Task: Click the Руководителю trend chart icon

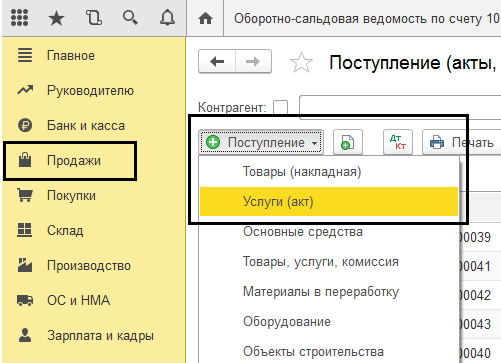Action: (x=25, y=90)
